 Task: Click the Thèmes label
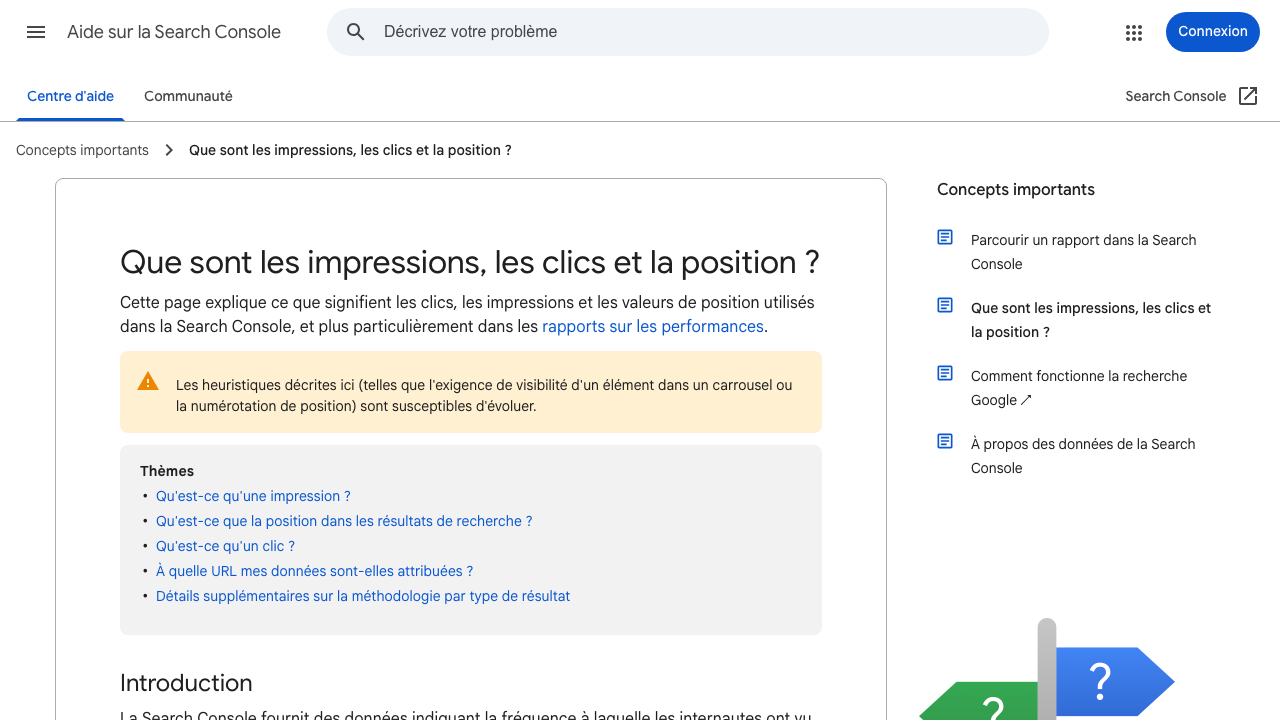tap(167, 471)
